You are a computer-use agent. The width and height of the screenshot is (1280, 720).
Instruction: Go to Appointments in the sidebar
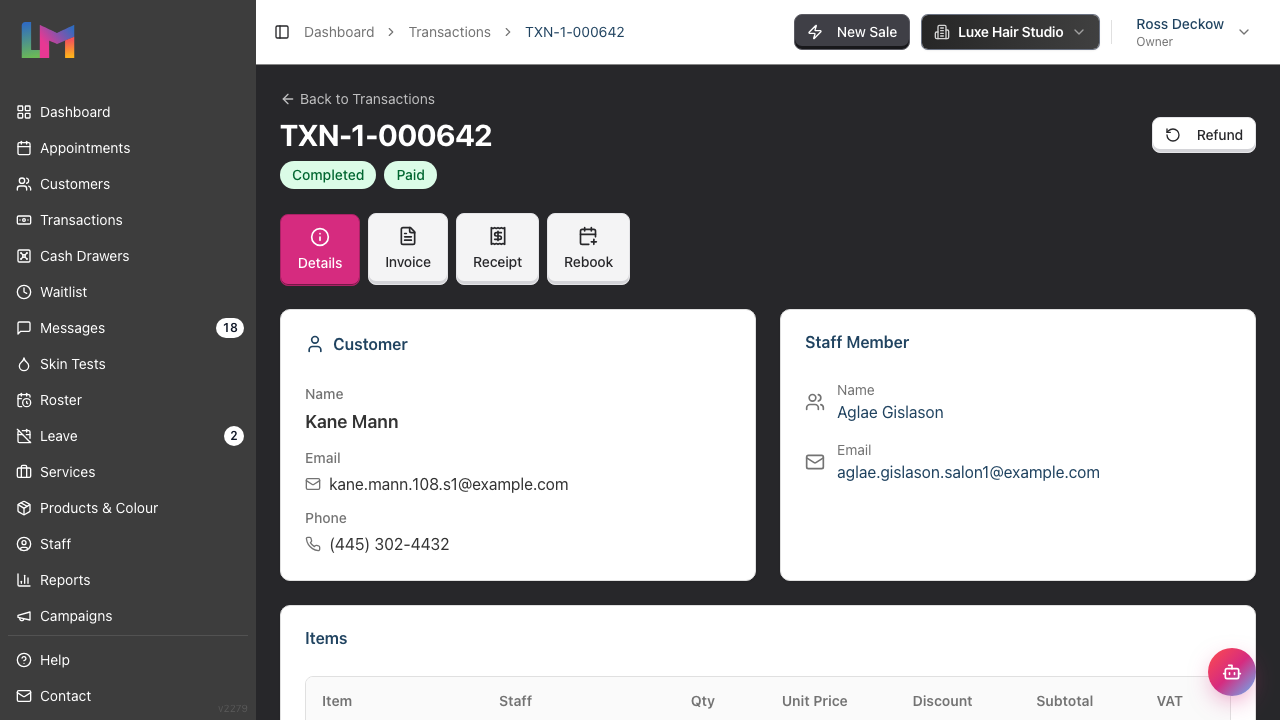(128, 148)
